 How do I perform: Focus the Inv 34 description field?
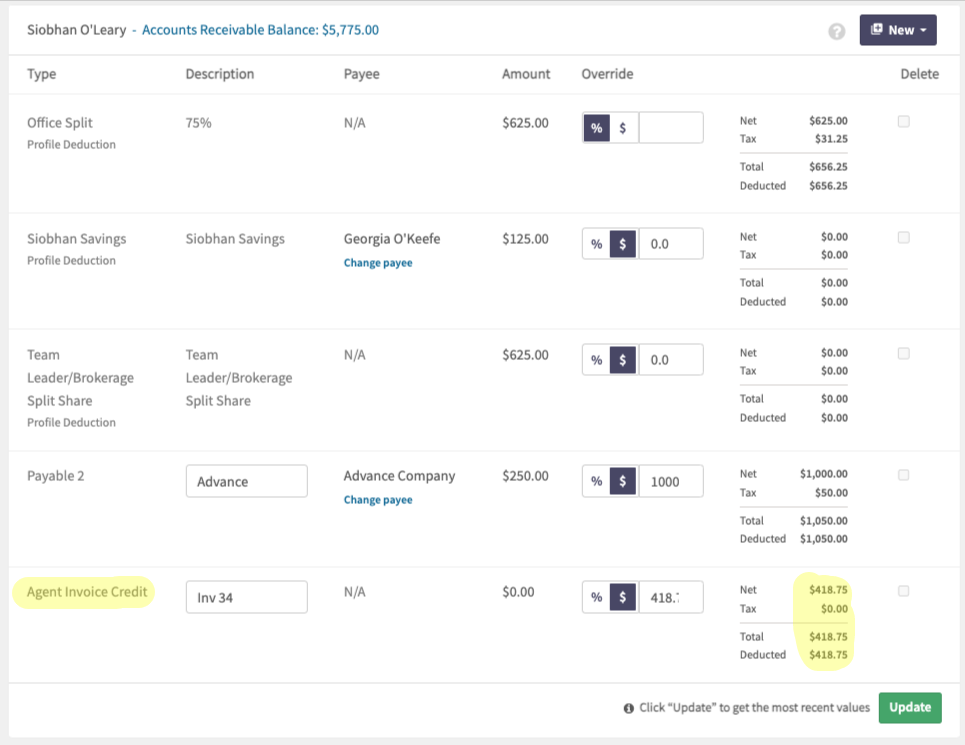click(x=247, y=597)
